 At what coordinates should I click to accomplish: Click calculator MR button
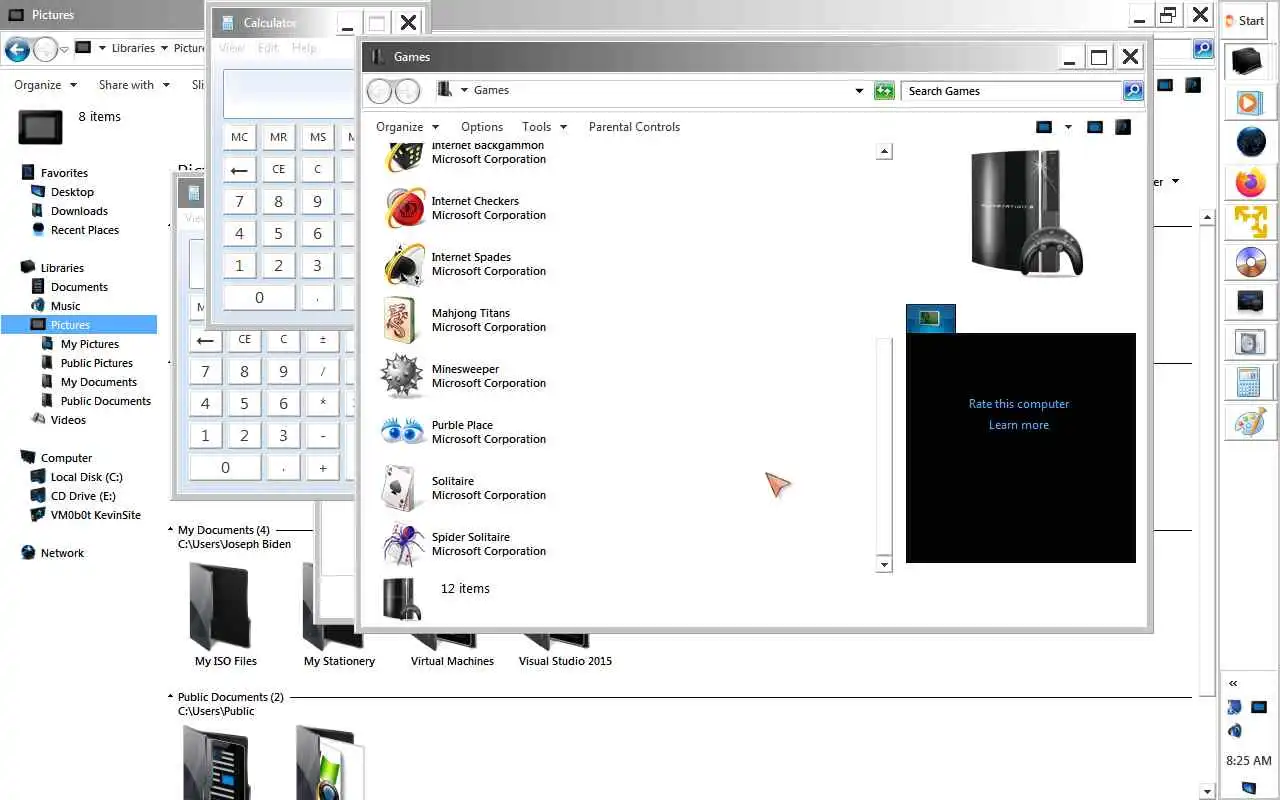point(278,138)
